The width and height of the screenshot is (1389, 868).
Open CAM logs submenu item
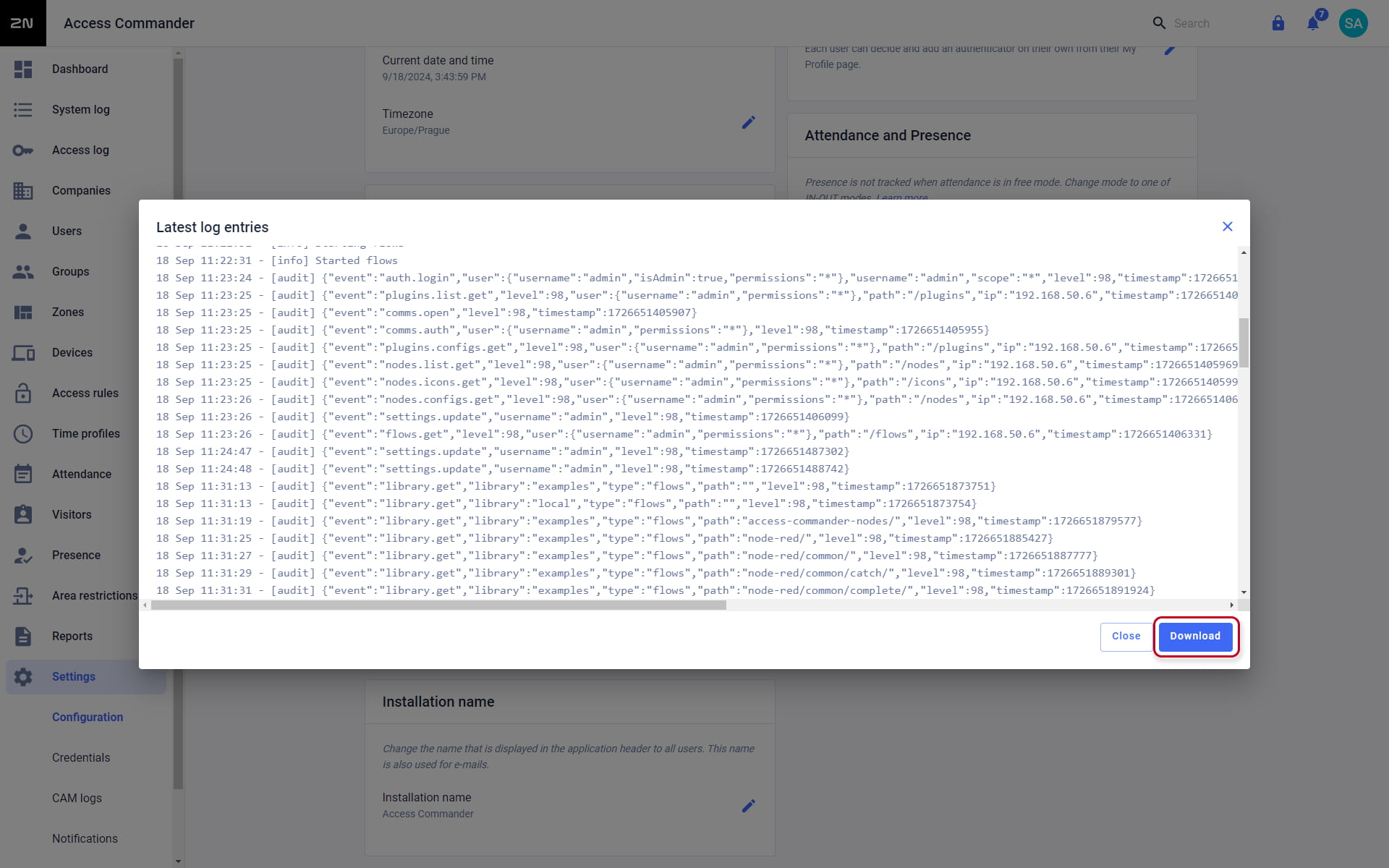tap(77, 798)
